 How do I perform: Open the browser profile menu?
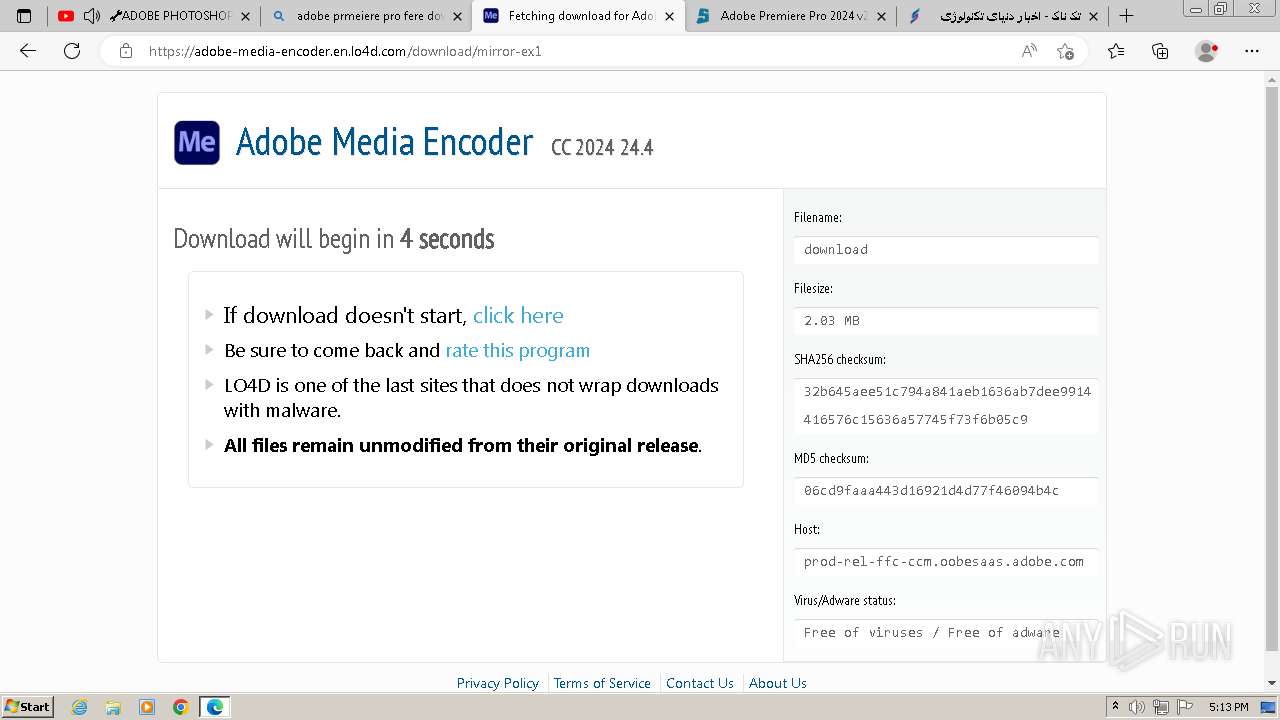click(1207, 51)
